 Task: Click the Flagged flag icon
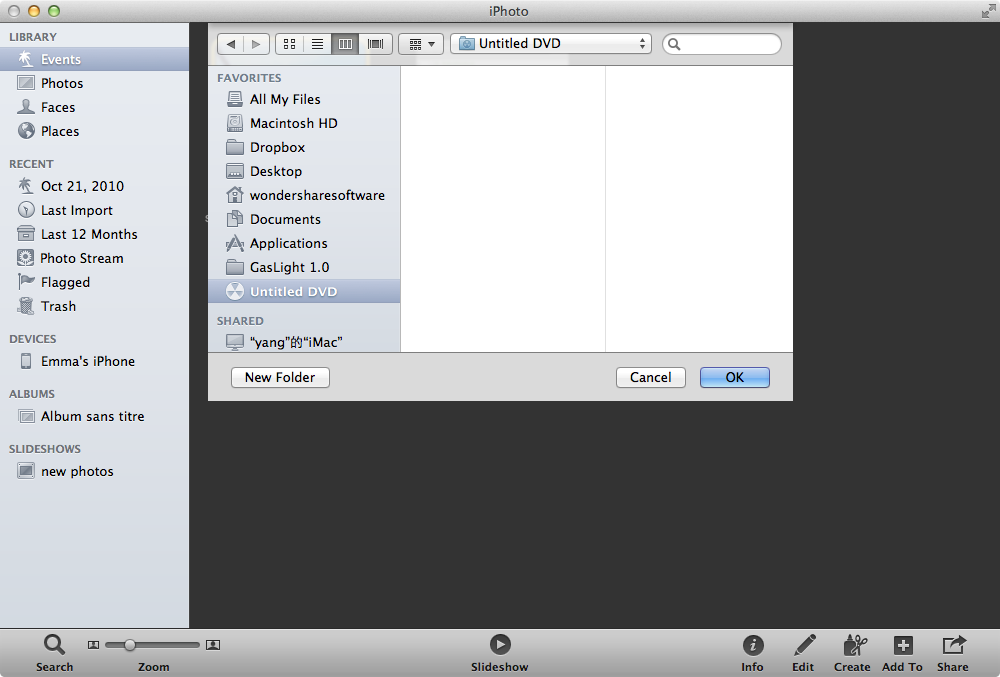(26, 281)
